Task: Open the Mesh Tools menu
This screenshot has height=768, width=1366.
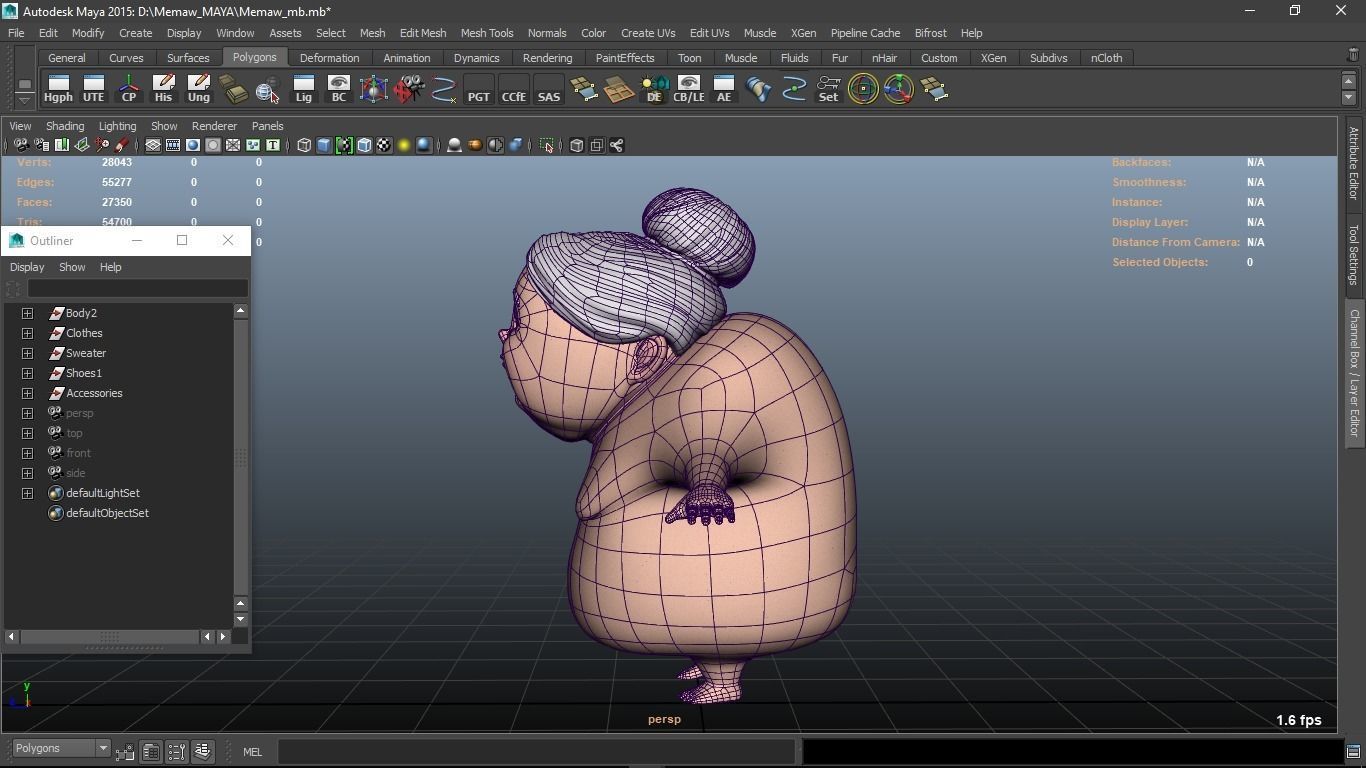Action: pos(486,33)
